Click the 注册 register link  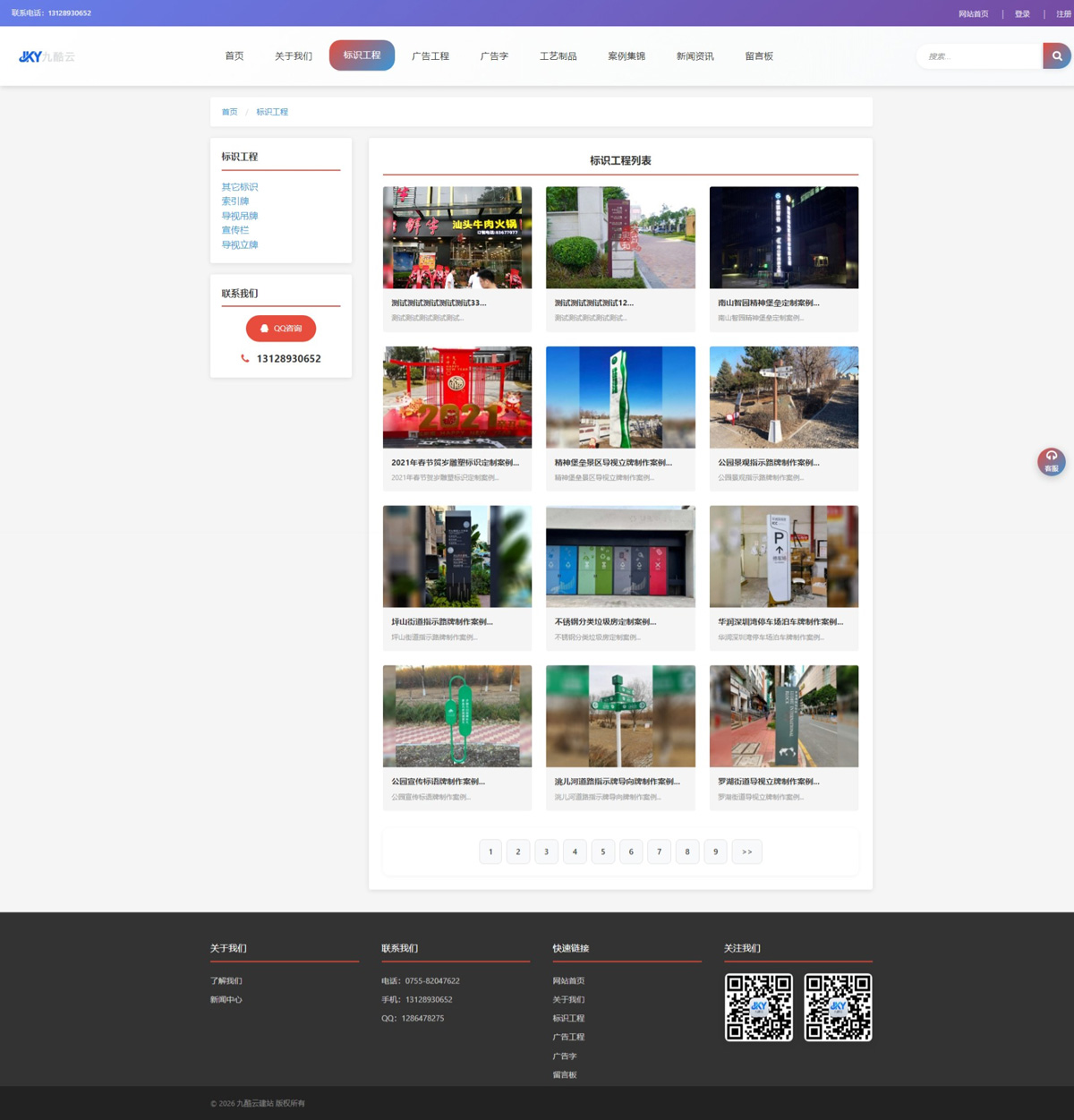pos(1063,13)
